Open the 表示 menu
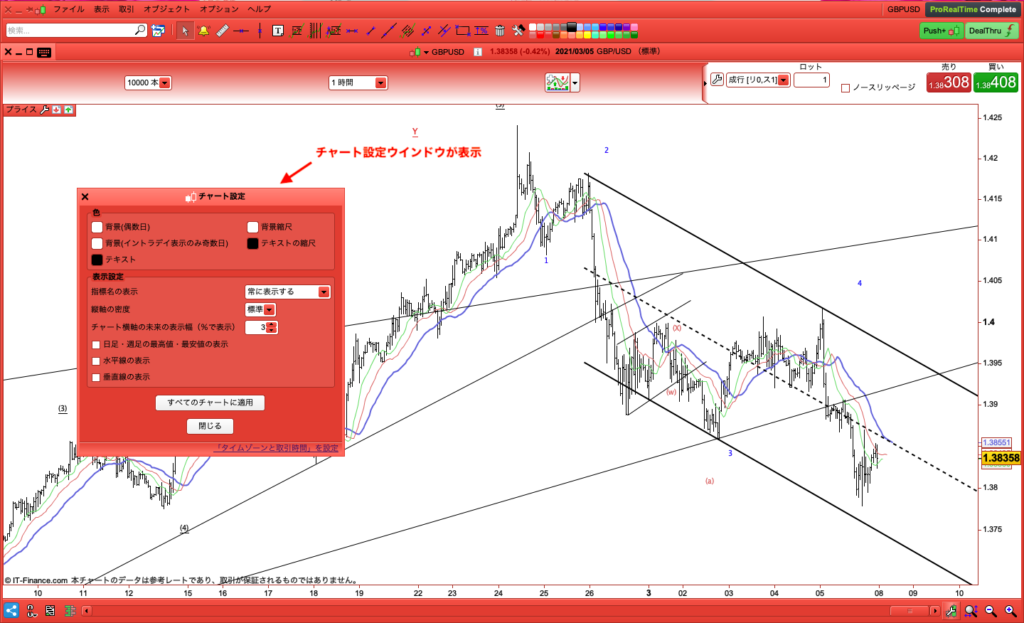 [101, 9]
